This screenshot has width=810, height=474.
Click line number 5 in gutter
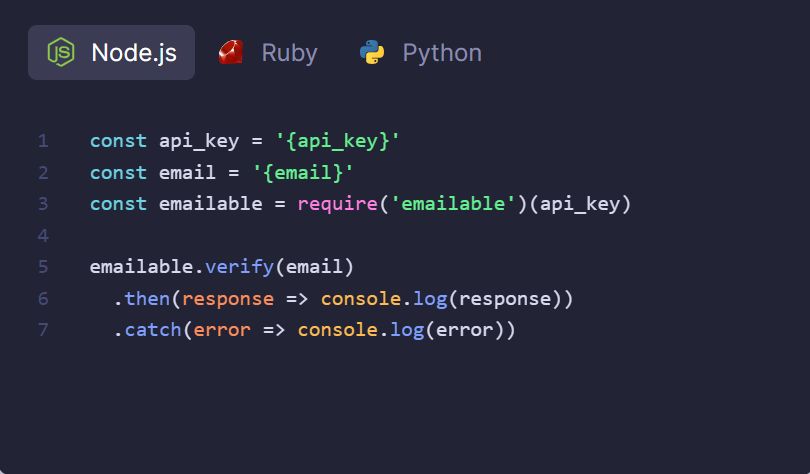coord(43,267)
